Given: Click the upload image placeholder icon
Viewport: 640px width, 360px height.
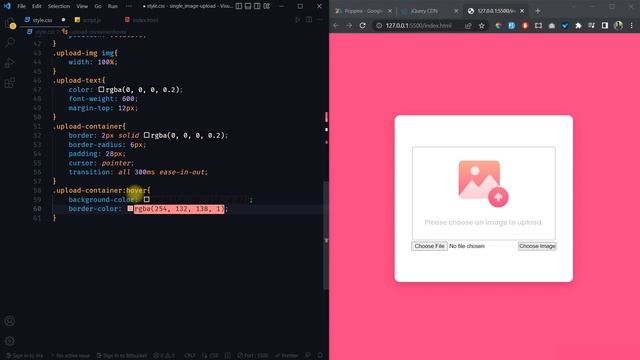Looking at the screenshot, I should point(484,183).
